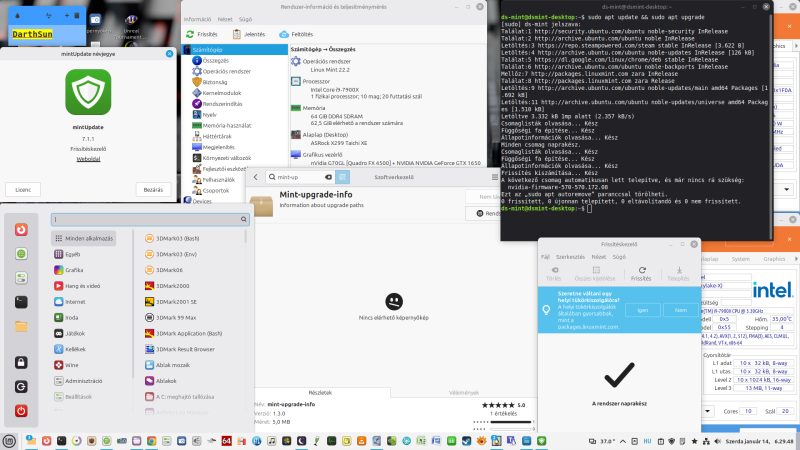Show hidden tray icons with the up chevron
The width and height of the screenshot is (800, 450).
(623, 441)
